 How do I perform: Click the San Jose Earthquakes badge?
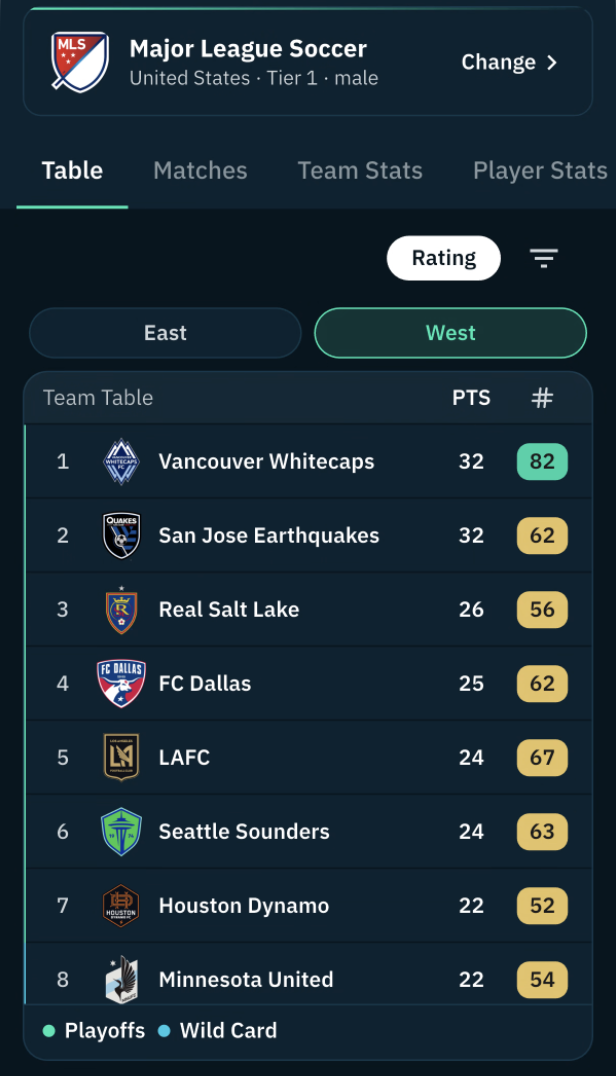click(x=121, y=535)
